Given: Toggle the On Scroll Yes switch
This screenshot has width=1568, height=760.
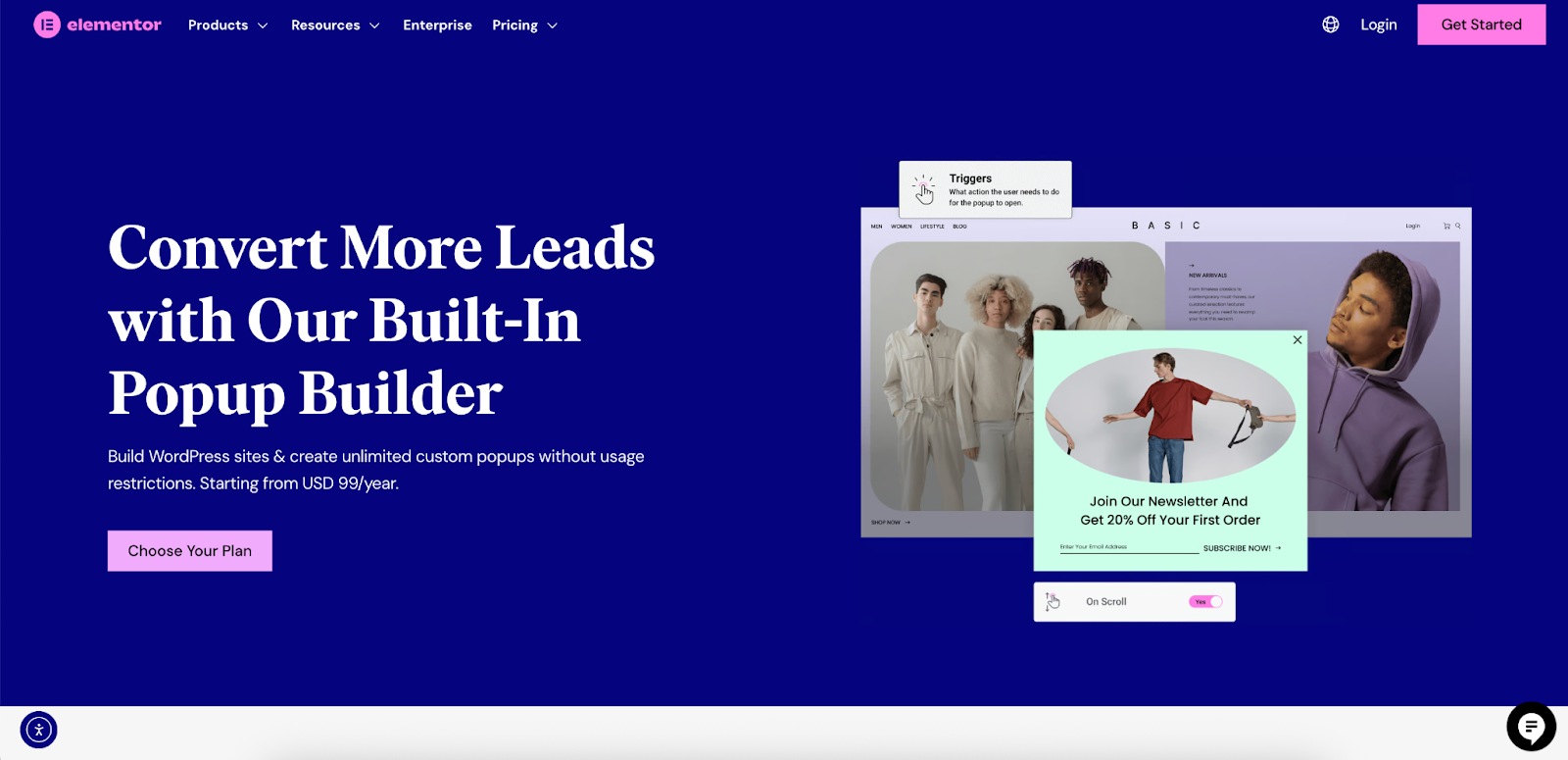Looking at the screenshot, I should tap(1206, 602).
